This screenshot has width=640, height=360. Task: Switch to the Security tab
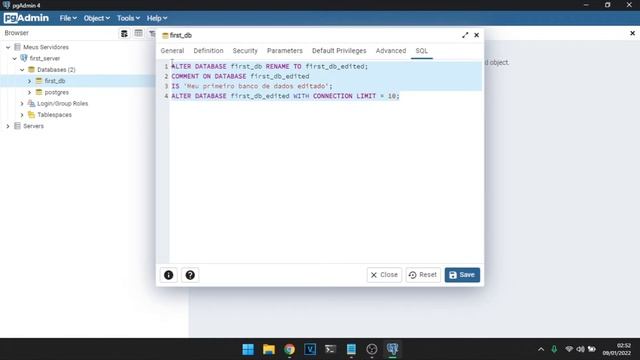tap(245, 51)
